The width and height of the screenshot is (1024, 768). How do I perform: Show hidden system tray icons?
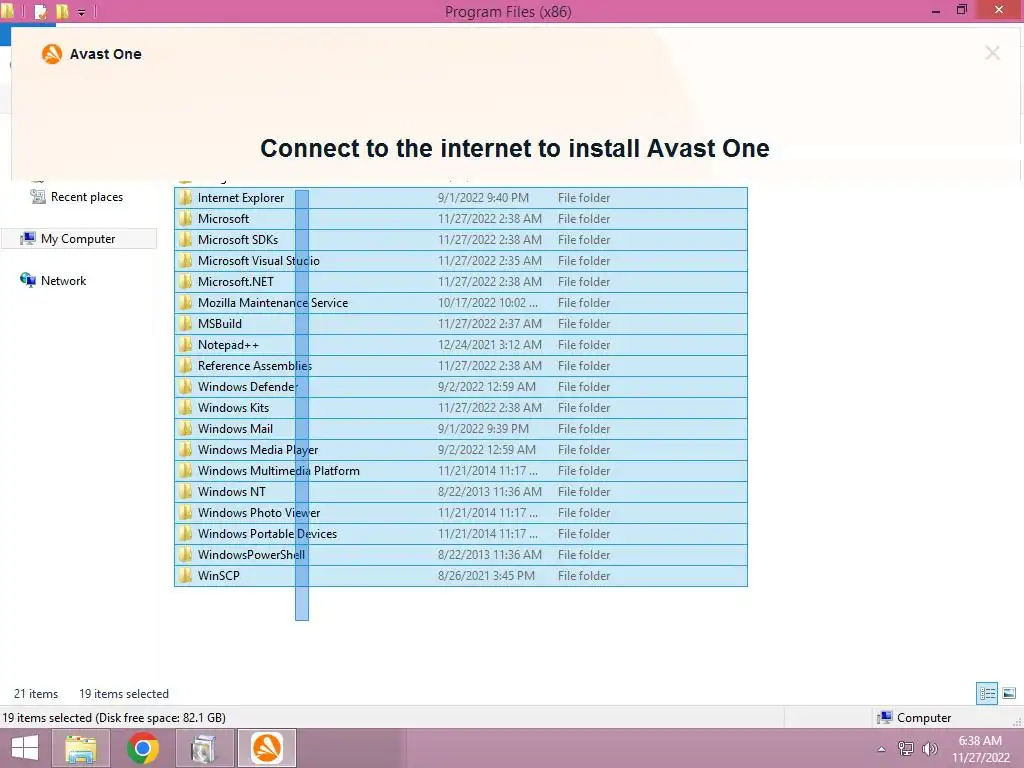[881, 749]
